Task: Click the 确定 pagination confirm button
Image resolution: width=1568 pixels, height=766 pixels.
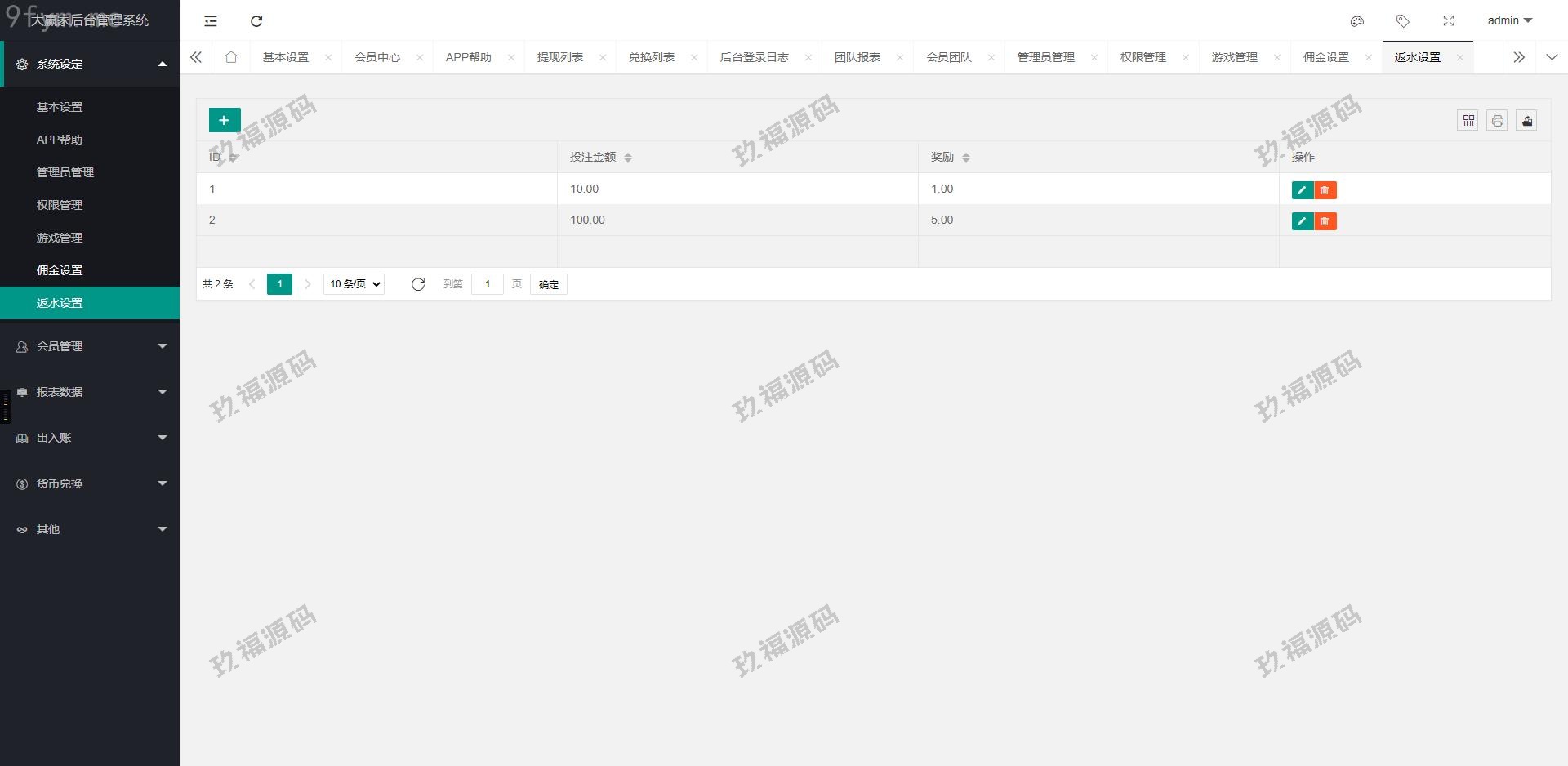Action: click(548, 284)
